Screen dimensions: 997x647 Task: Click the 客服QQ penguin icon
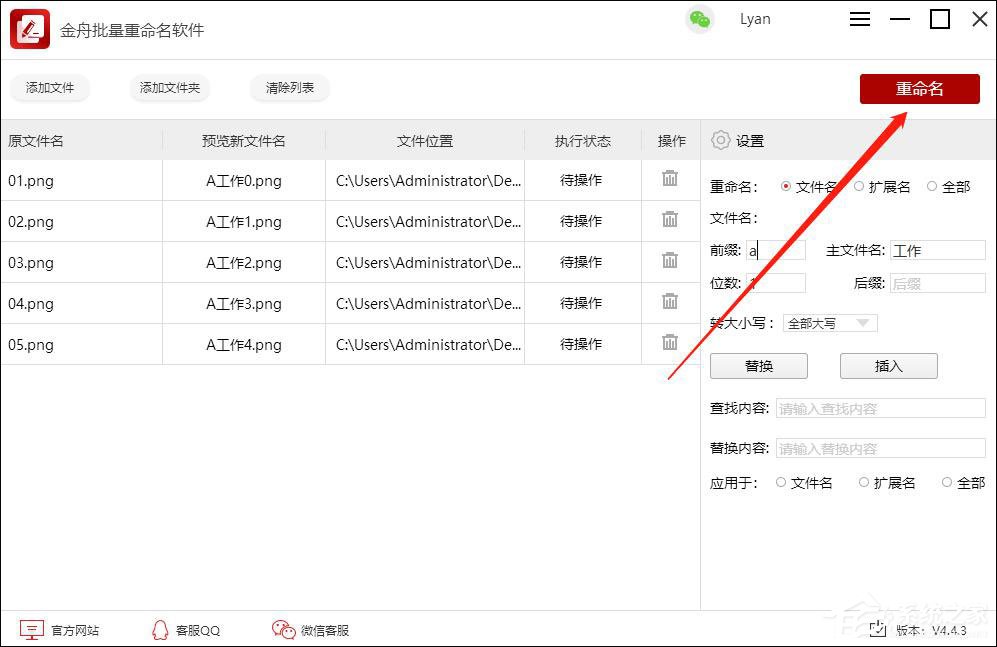coord(160,630)
